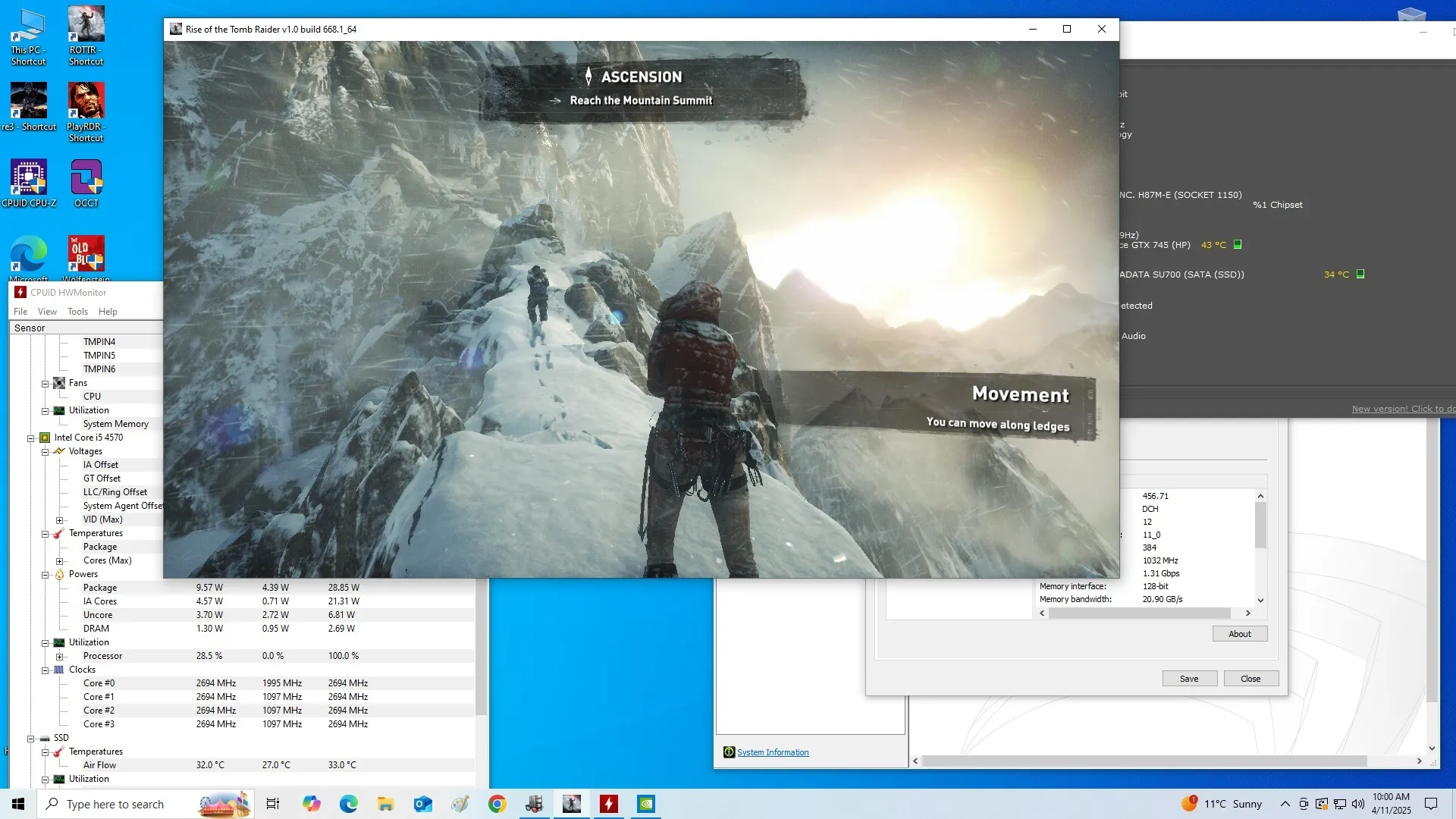Image resolution: width=1456 pixels, height=819 pixels.
Task: Click the New version download link
Action: pyautogui.click(x=1403, y=409)
